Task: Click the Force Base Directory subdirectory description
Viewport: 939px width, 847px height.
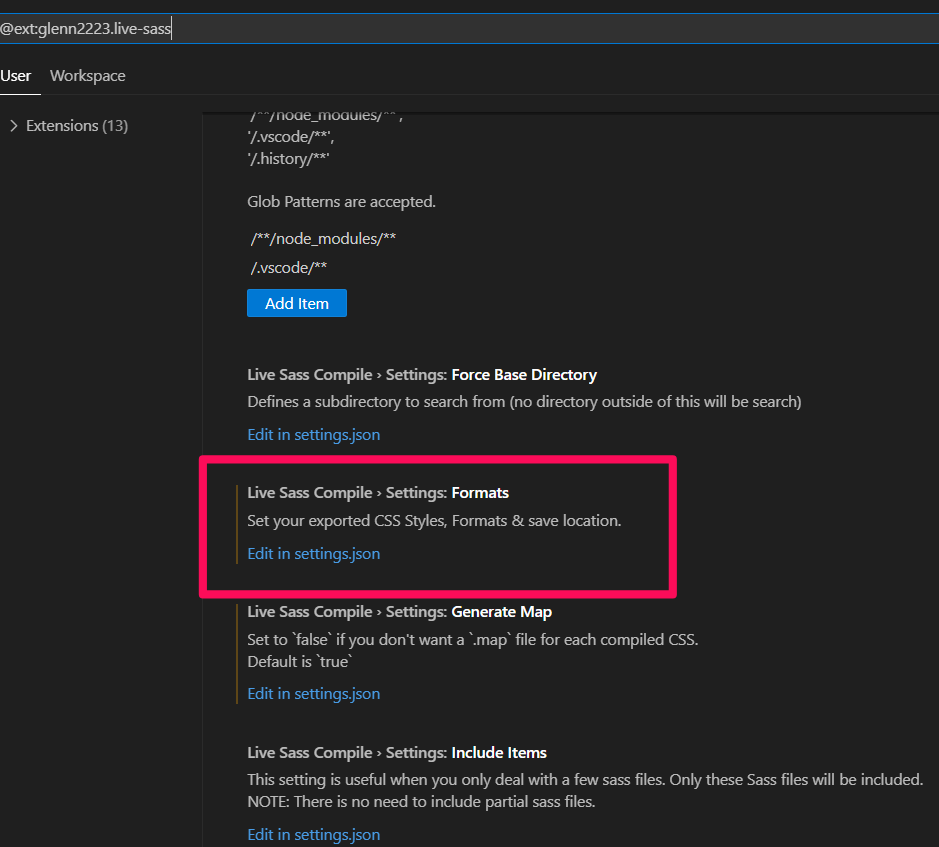Action: [524, 402]
